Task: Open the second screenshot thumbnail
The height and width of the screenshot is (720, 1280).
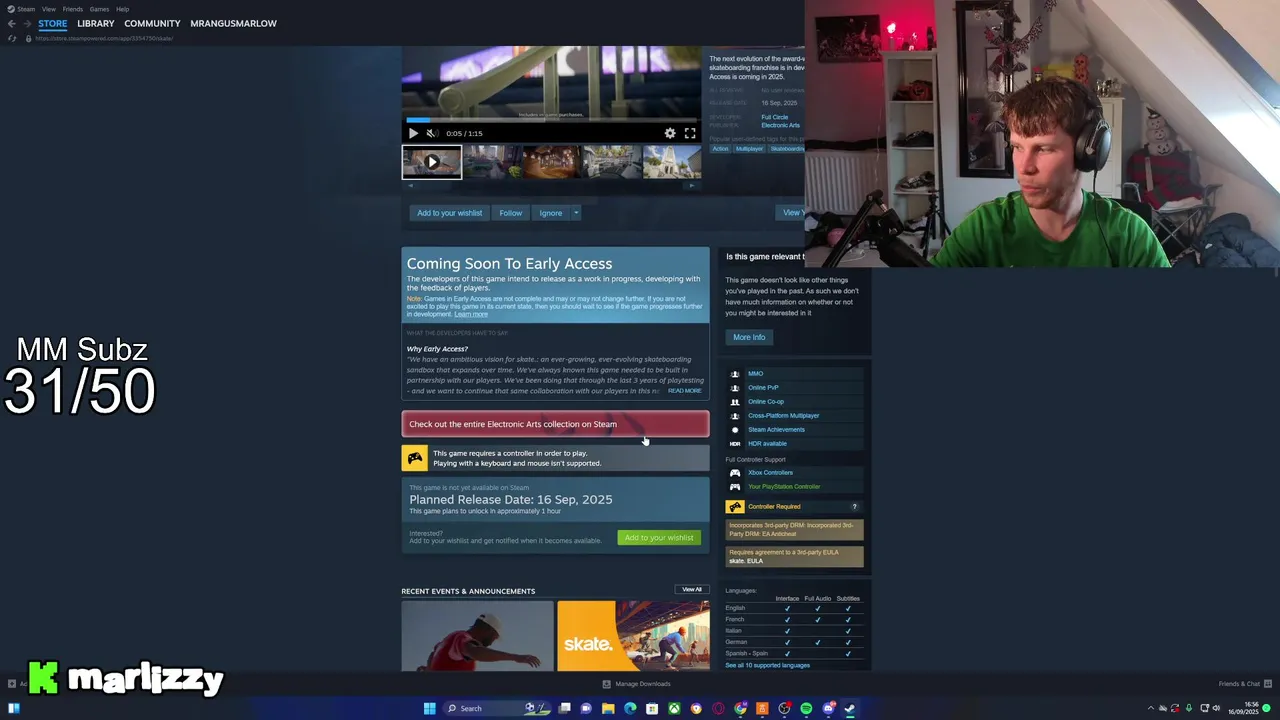Action: [492, 161]
